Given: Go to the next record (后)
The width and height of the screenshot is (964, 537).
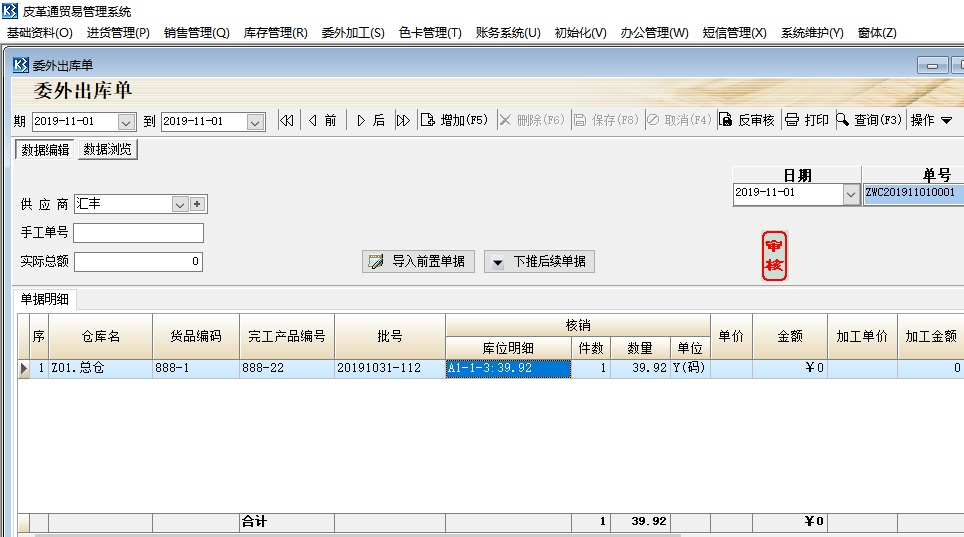Looking at the screenshot, I should (x=371, y=120).
